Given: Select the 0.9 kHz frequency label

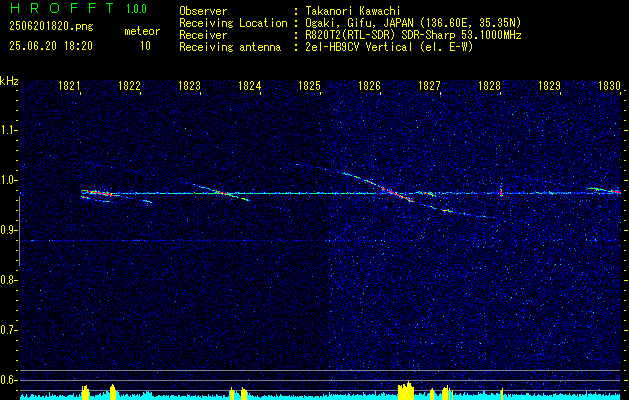Looking at the screenshot, I should (x=8, y=230).
